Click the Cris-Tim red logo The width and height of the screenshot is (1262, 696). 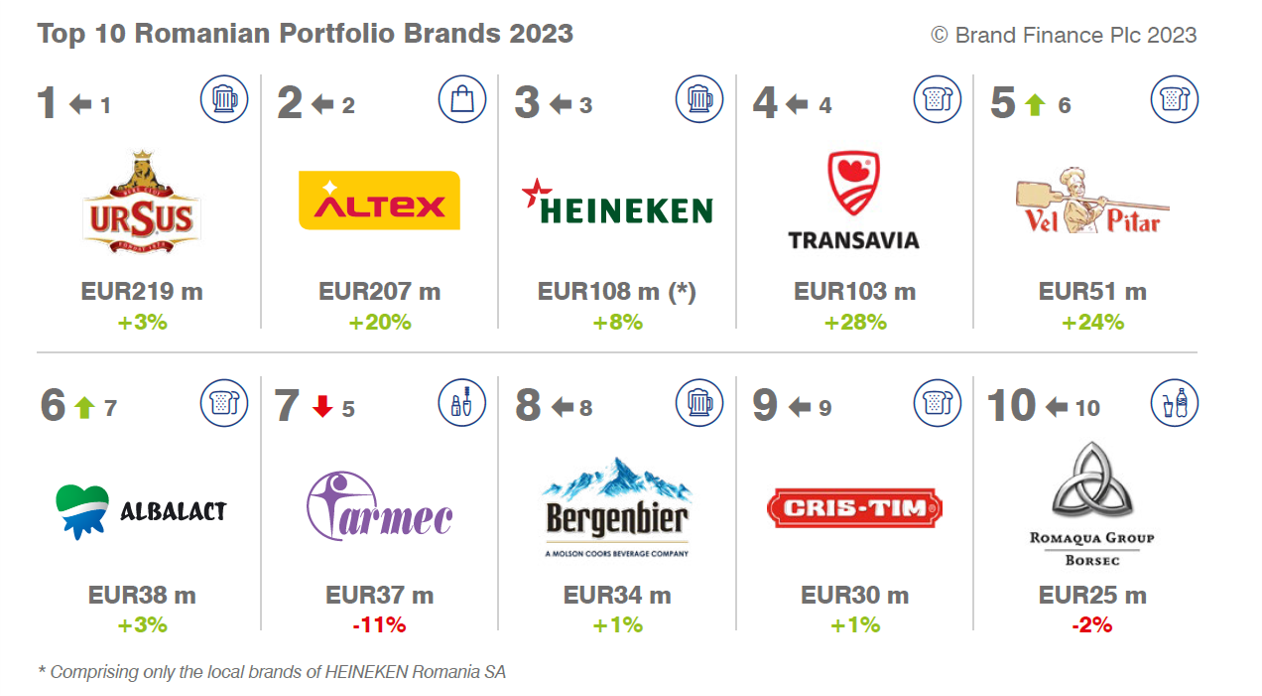point(855,508)
